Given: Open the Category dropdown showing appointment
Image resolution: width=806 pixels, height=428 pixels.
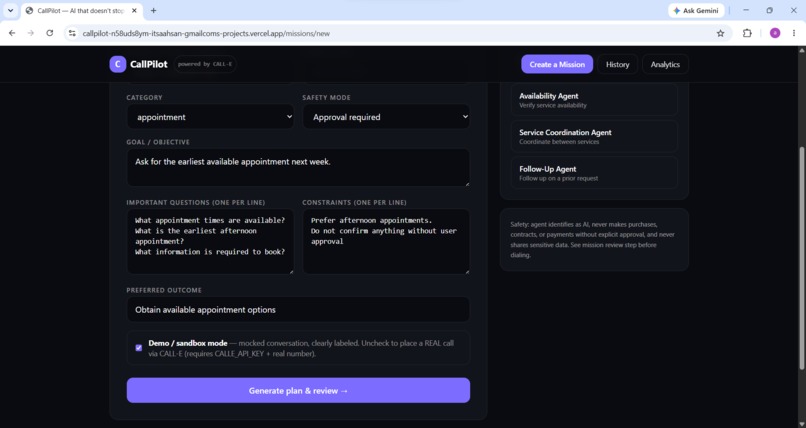Looking at the screenshot, I should pos(210,117).
